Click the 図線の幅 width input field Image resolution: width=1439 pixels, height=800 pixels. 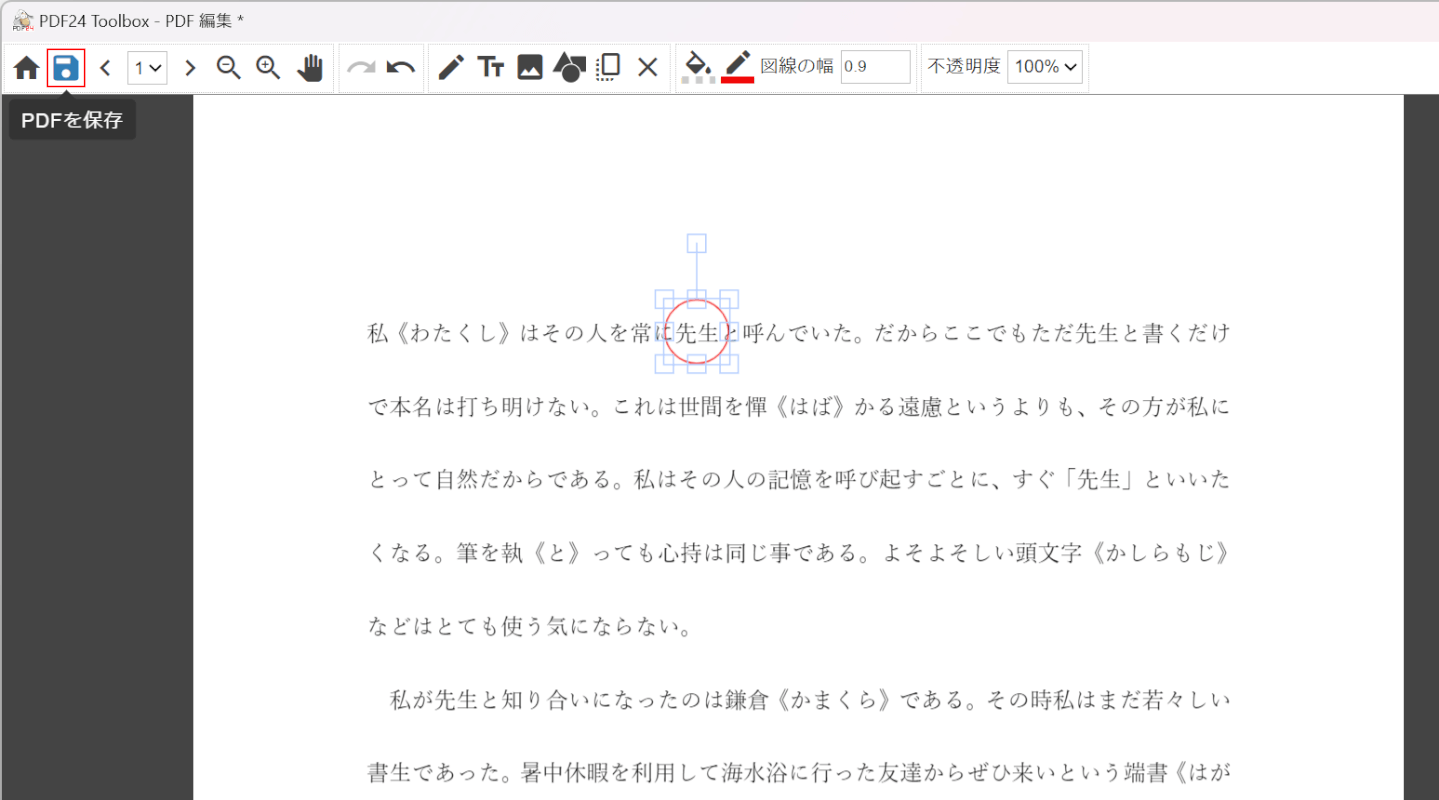[x=876, y=67]
